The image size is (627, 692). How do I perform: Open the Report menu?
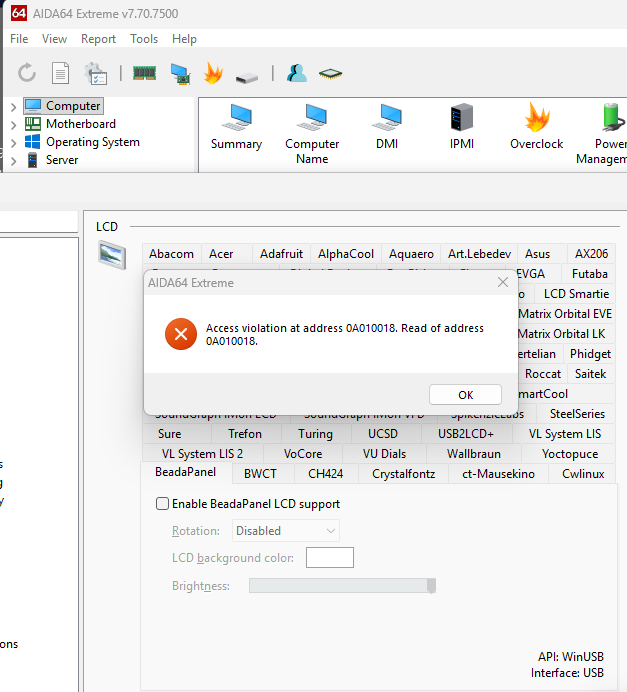click(98, 39)
